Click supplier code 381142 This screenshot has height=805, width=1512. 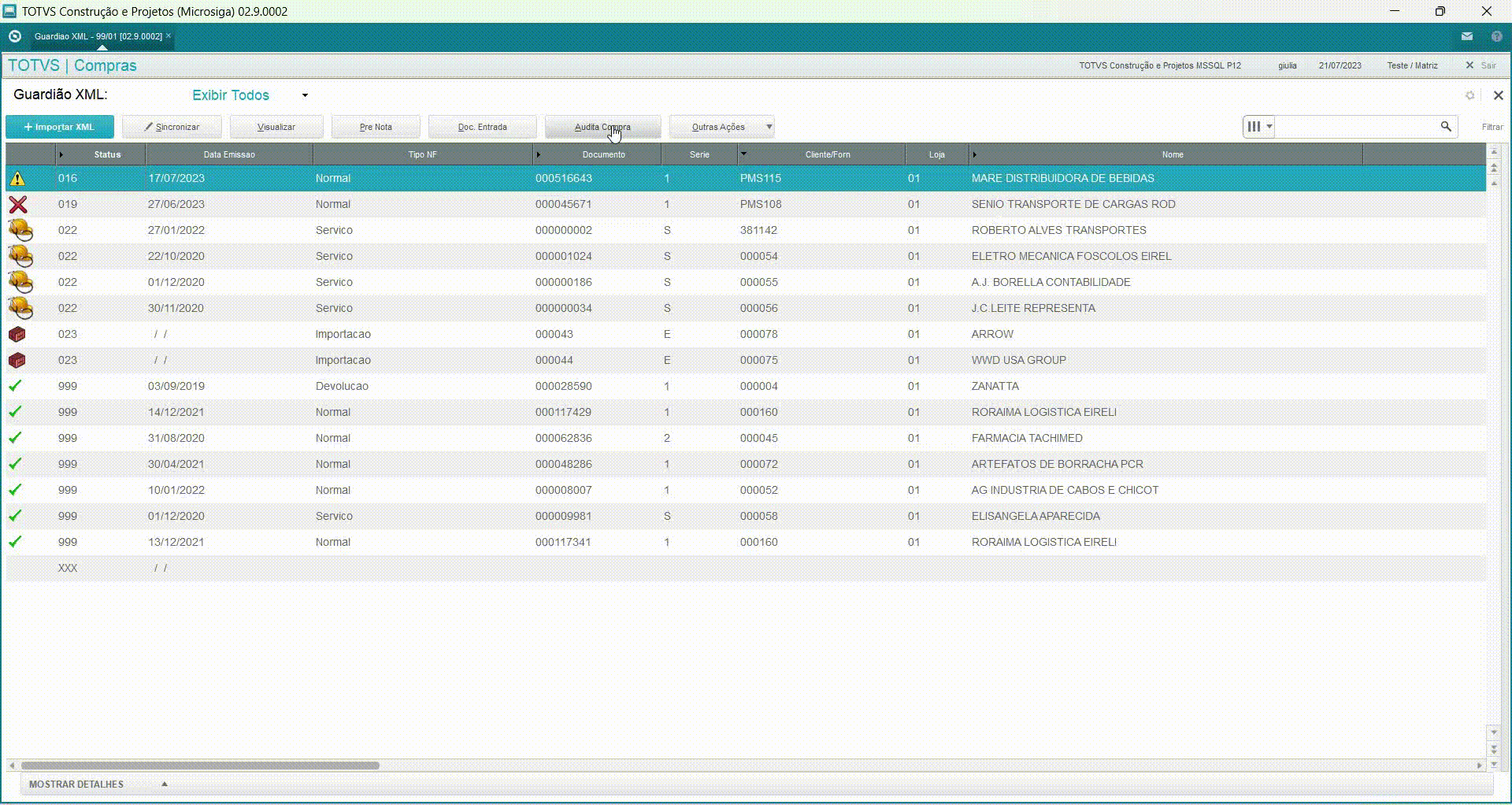[x=758, y=231]
